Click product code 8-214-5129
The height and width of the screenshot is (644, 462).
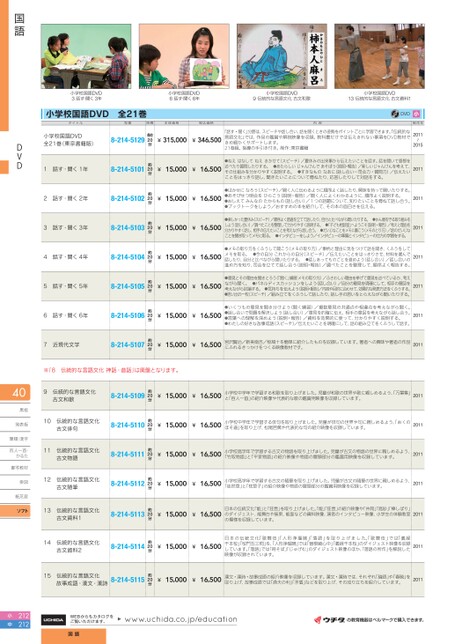(x=127, y=140)
